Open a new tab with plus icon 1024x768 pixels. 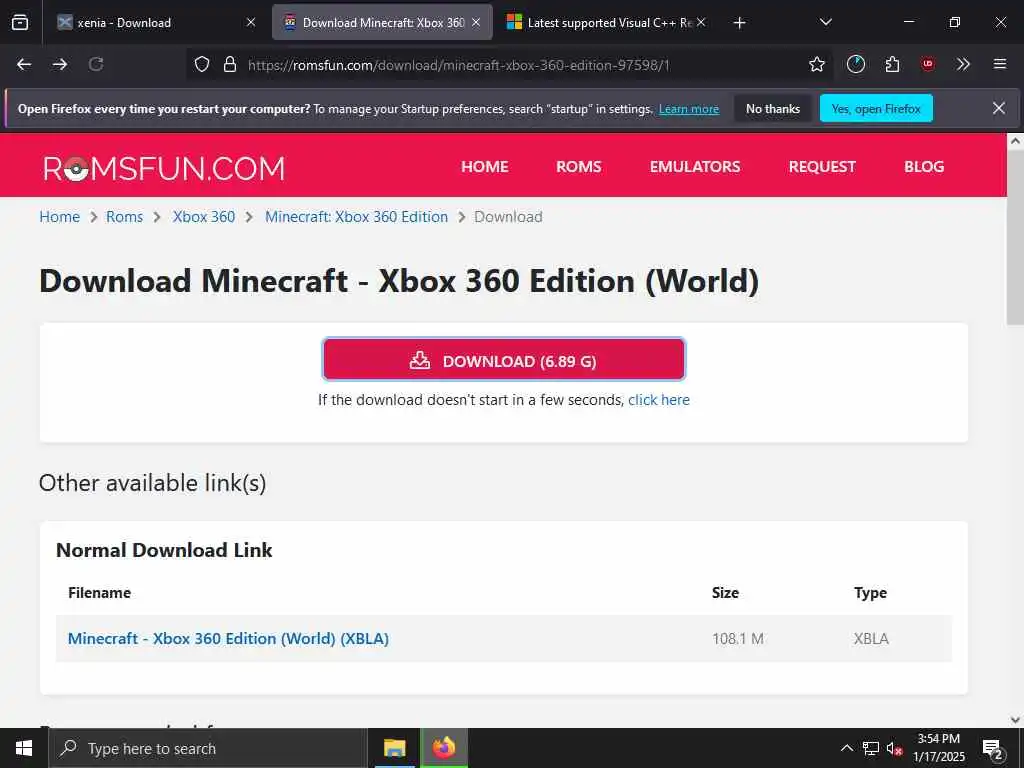pyautogui.click(x=739, y=23)
